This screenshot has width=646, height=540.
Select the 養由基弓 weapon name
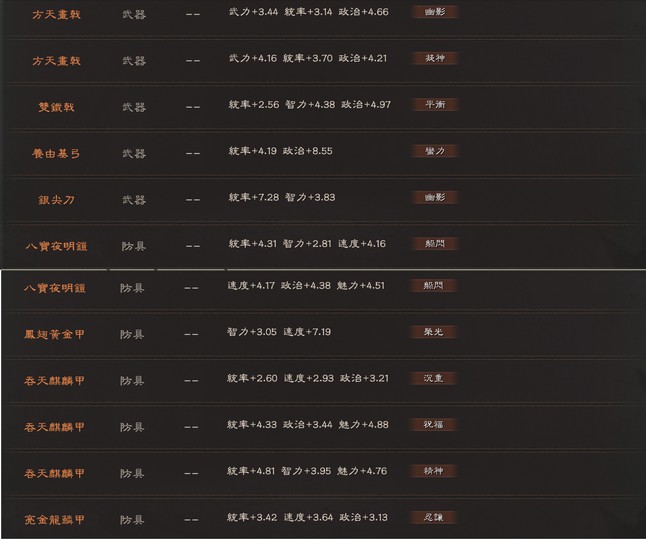tap(56, 154)
